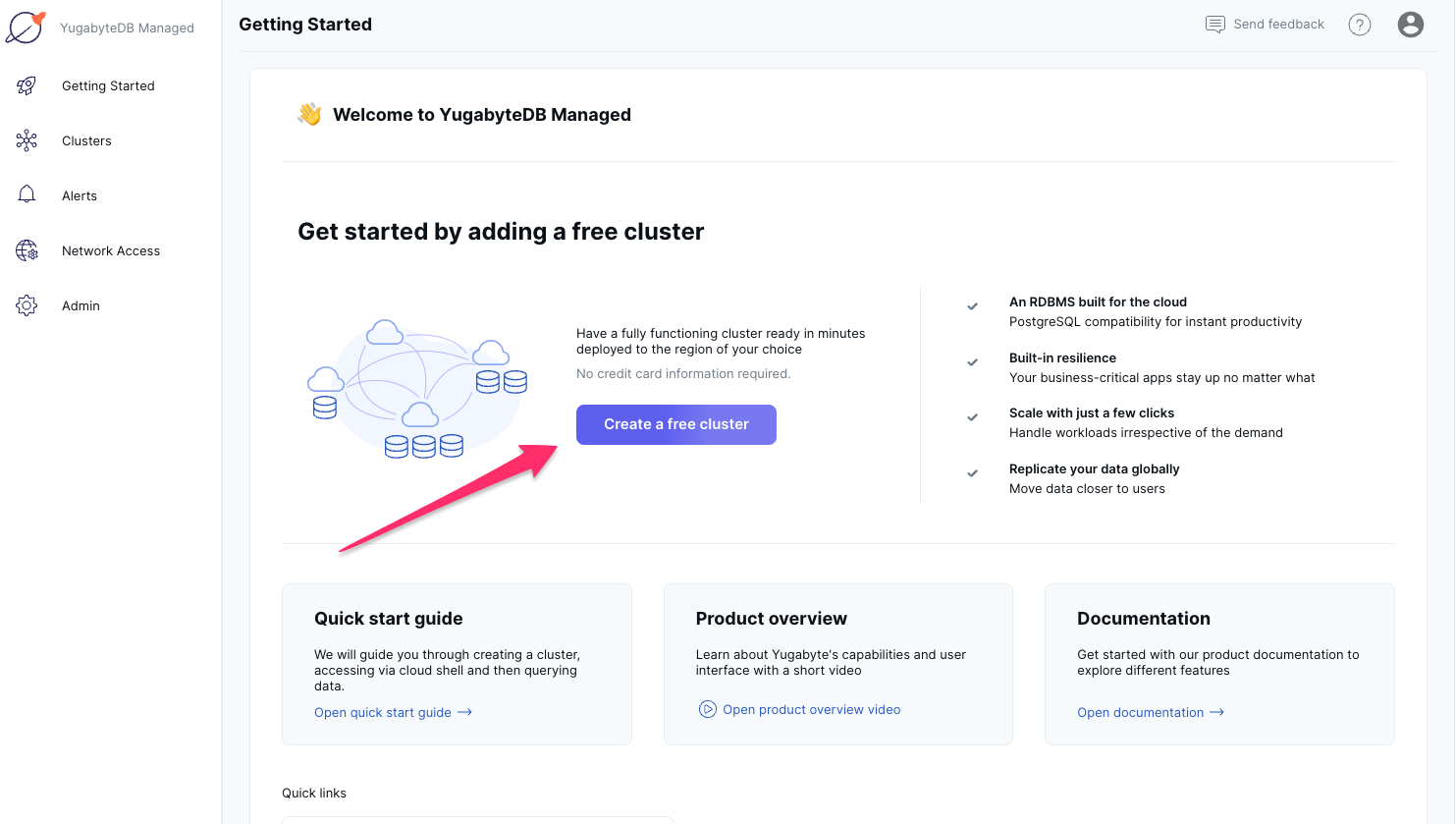Open the quick start guide link
1456x824 pixels.
[385, 712]
